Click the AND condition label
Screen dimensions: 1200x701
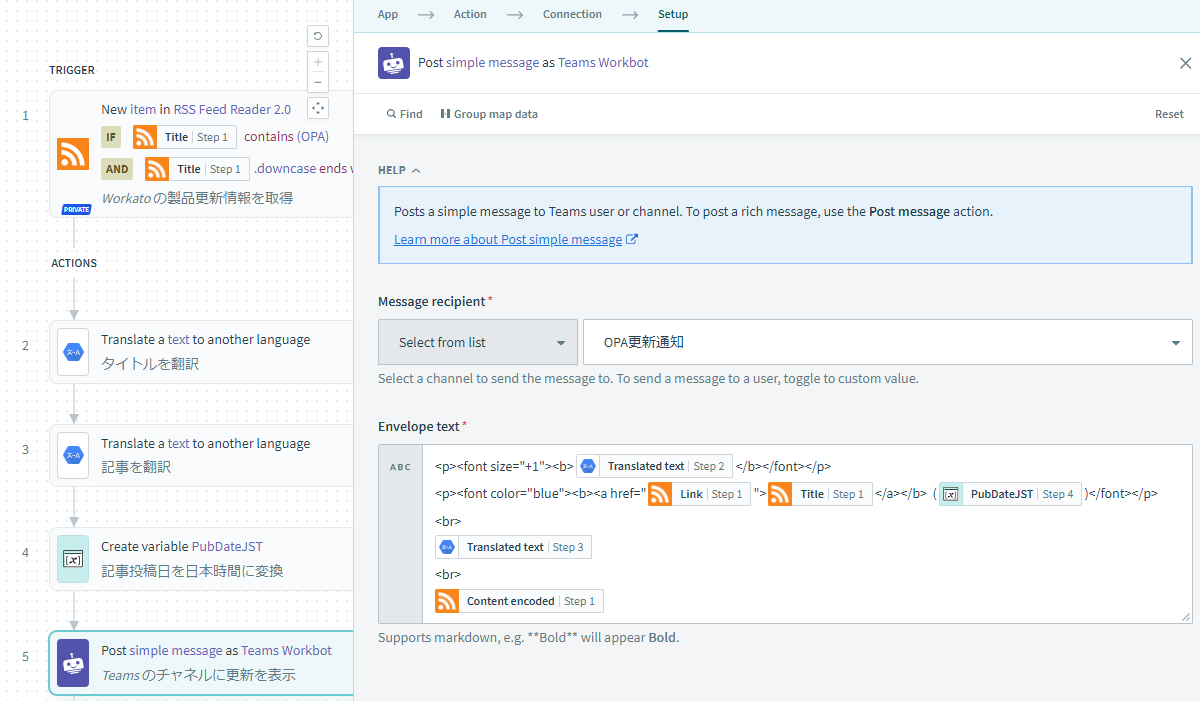coord(118,169)
